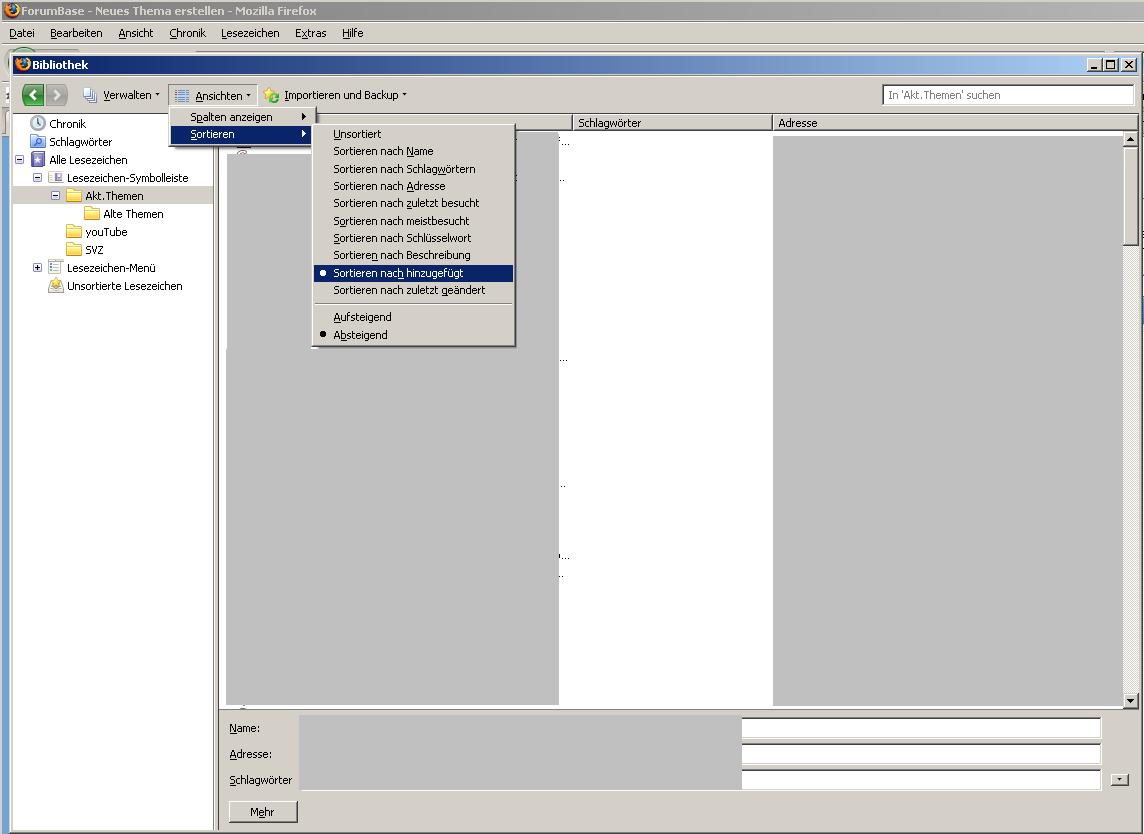The height and width of the screenshot is (834, 1144).
Task: Click the Mehr button
Action: click(x=263, y=811)
